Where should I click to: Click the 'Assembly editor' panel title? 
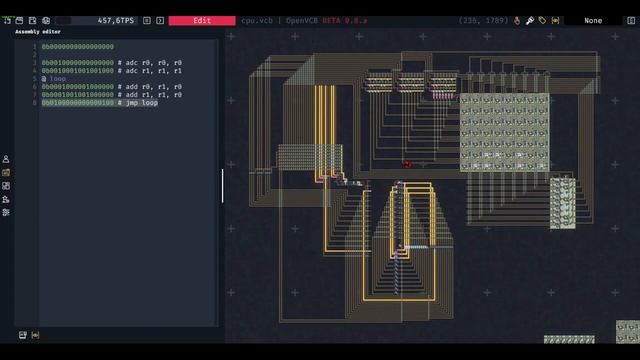click(38, 31)
